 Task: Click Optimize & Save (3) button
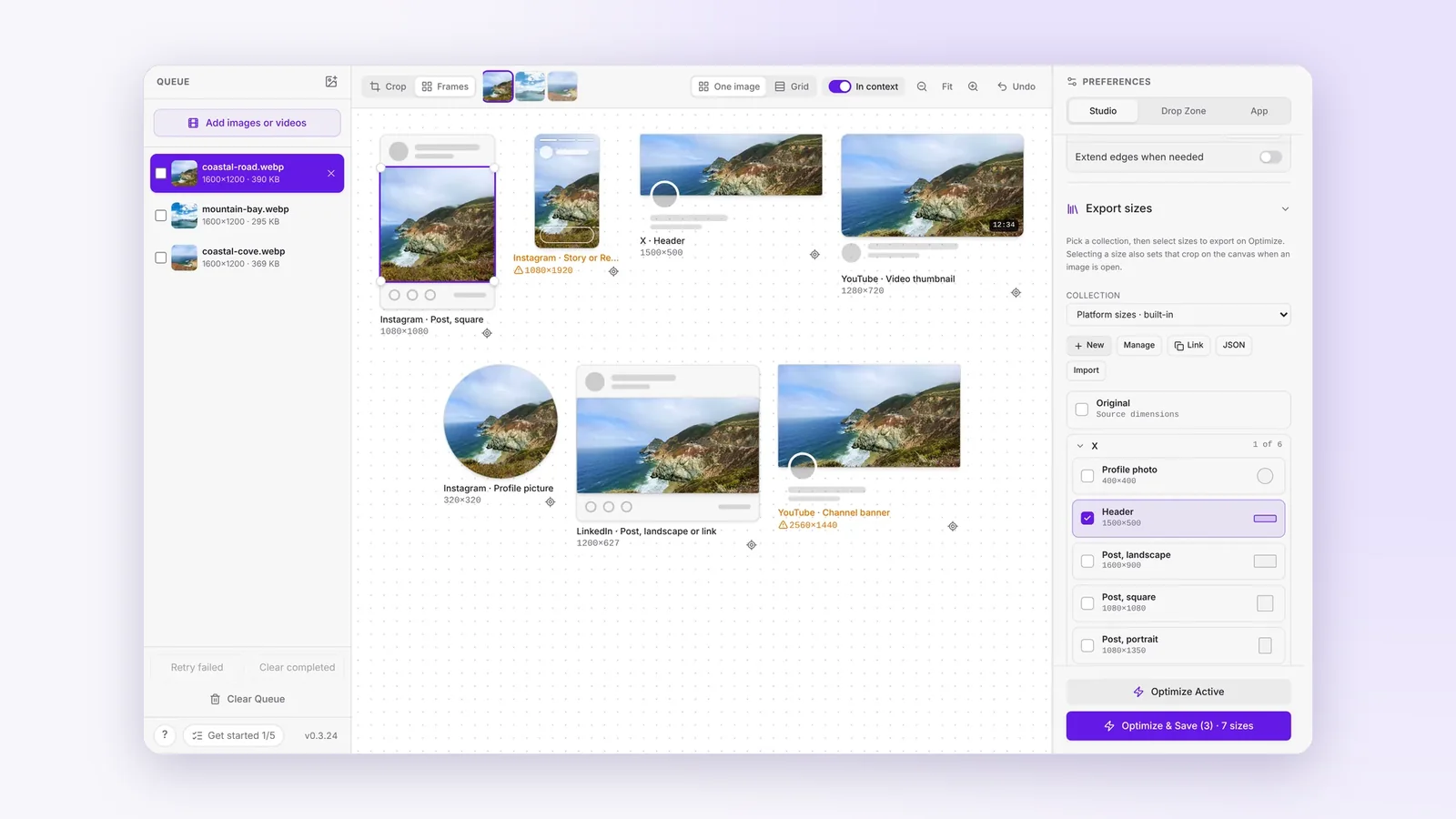pyautogui.click(x=1178, y=726)
